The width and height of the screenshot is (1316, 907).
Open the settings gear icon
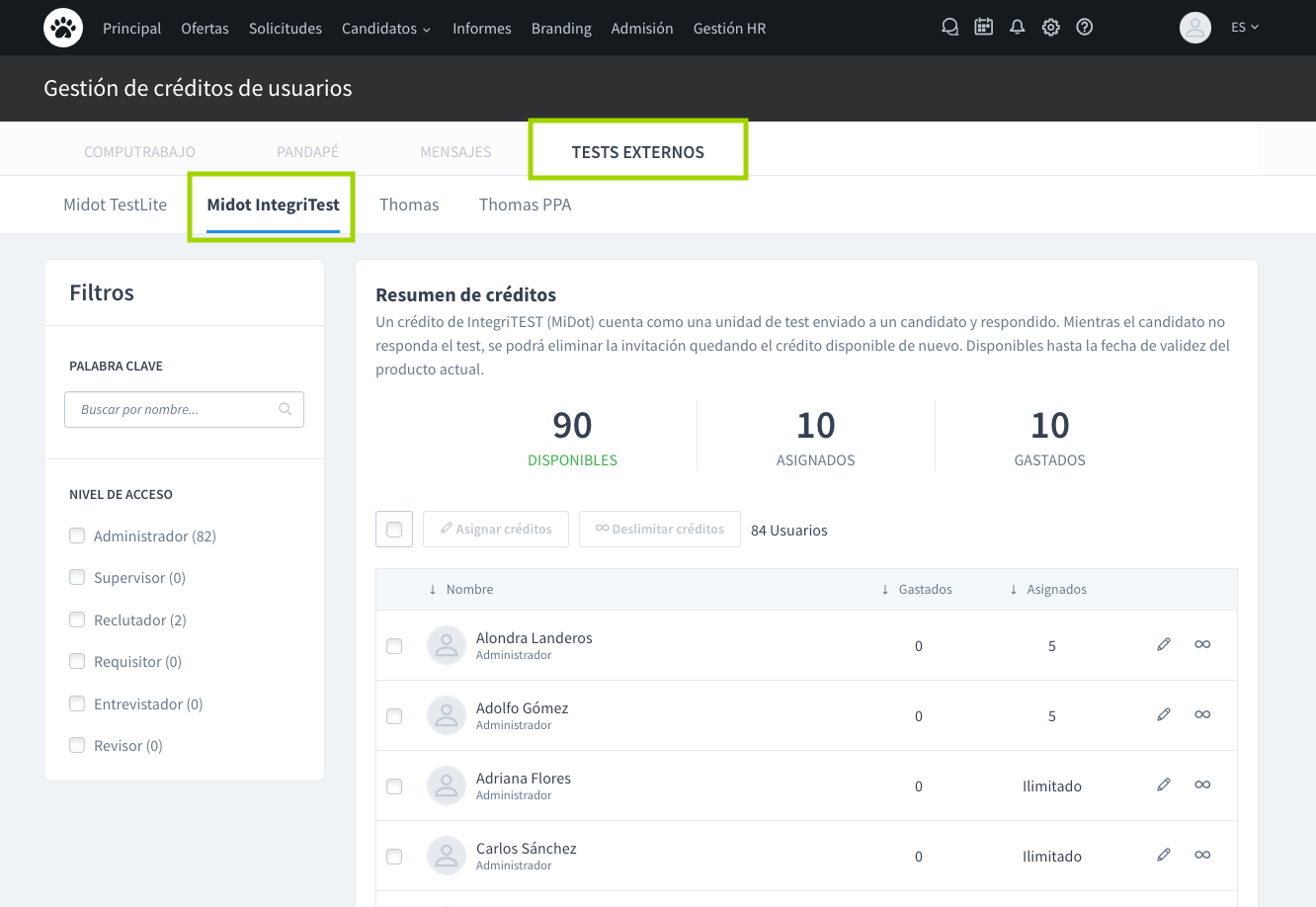point(1050,28)
